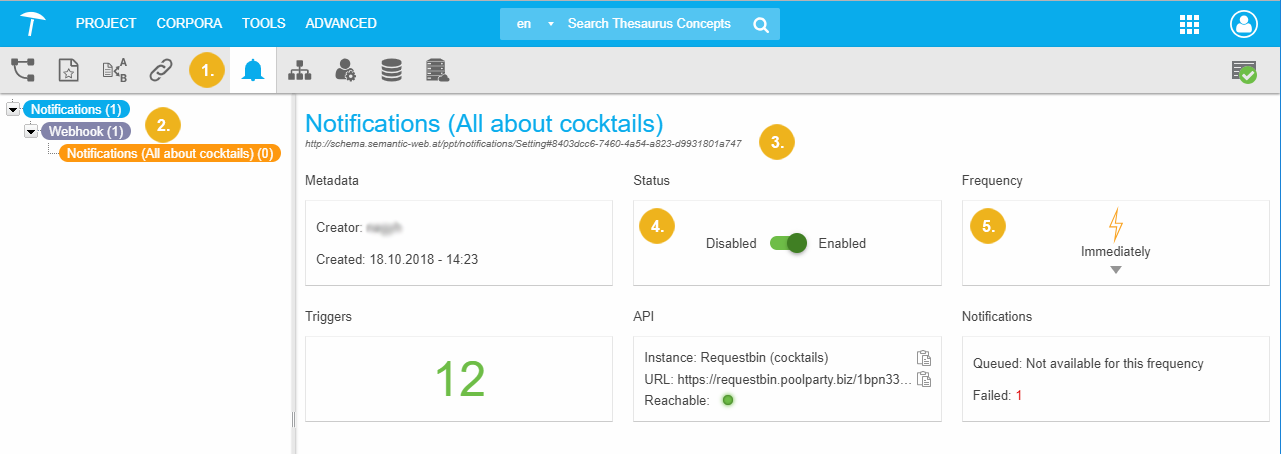Open the database stack toolbar icon

[391, 70]
